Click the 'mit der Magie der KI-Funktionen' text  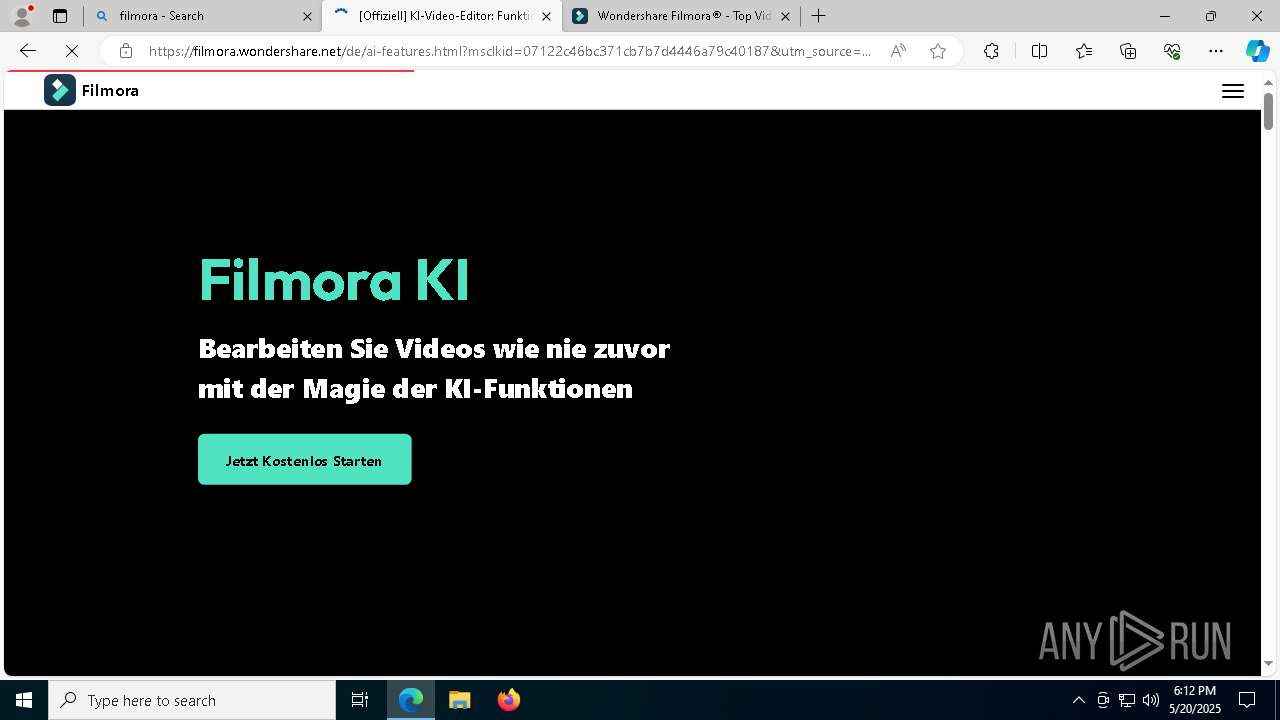416,389
